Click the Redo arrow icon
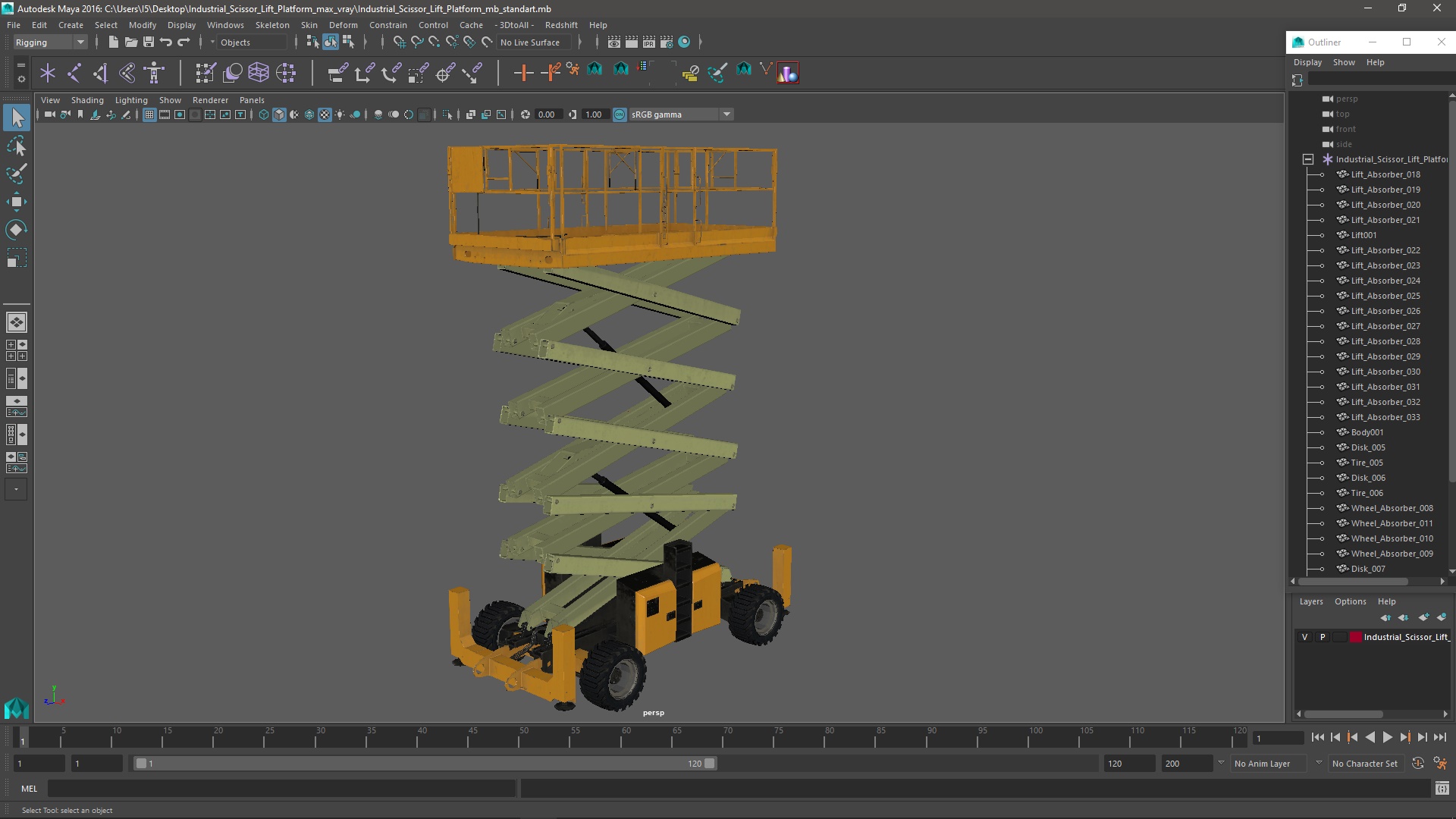1456x819 pixels. (184, 42)
